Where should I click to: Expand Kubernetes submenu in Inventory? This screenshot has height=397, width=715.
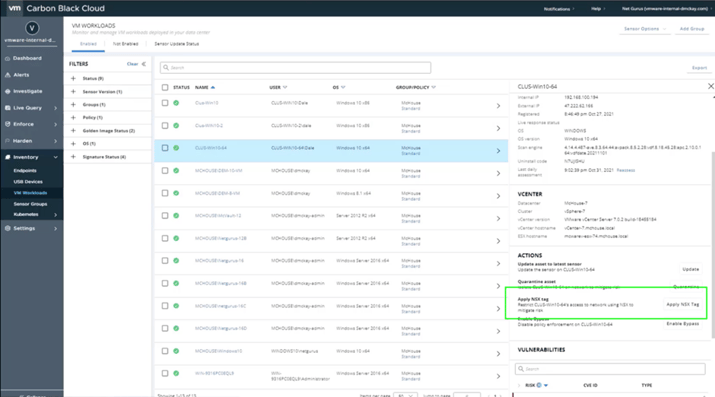click(56, 215)
